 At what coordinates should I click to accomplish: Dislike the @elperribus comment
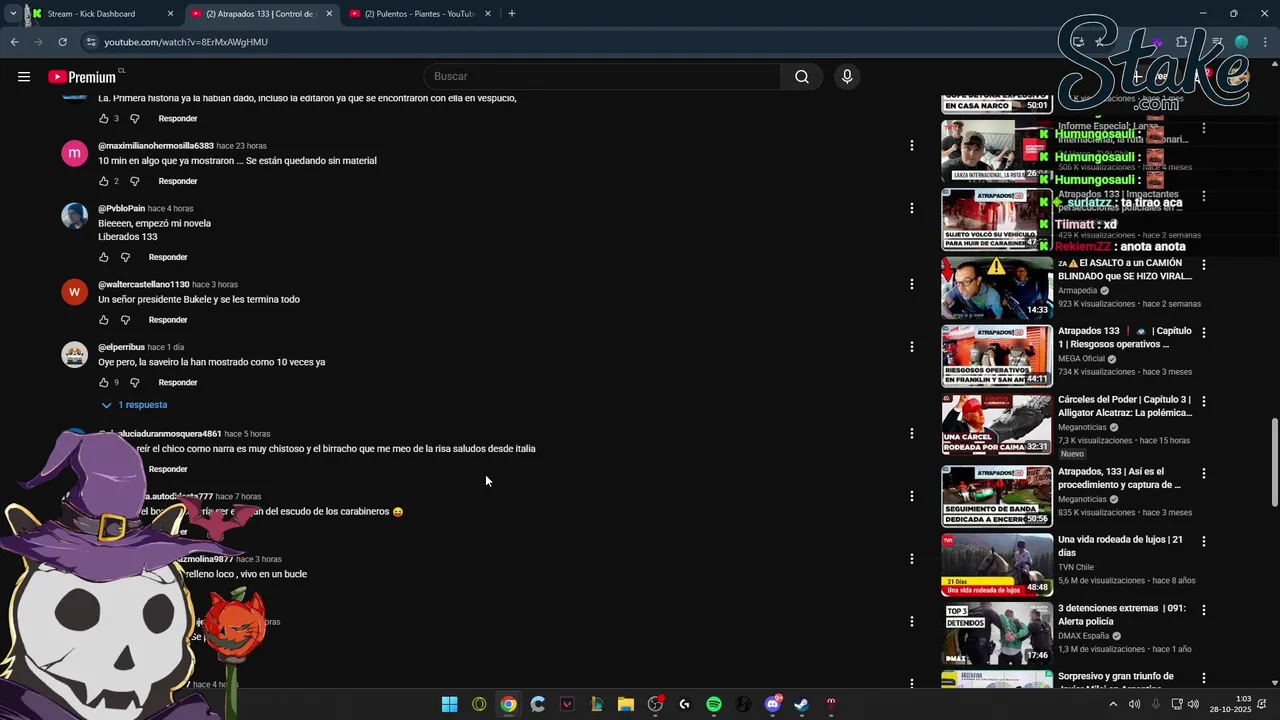(135, 382)
